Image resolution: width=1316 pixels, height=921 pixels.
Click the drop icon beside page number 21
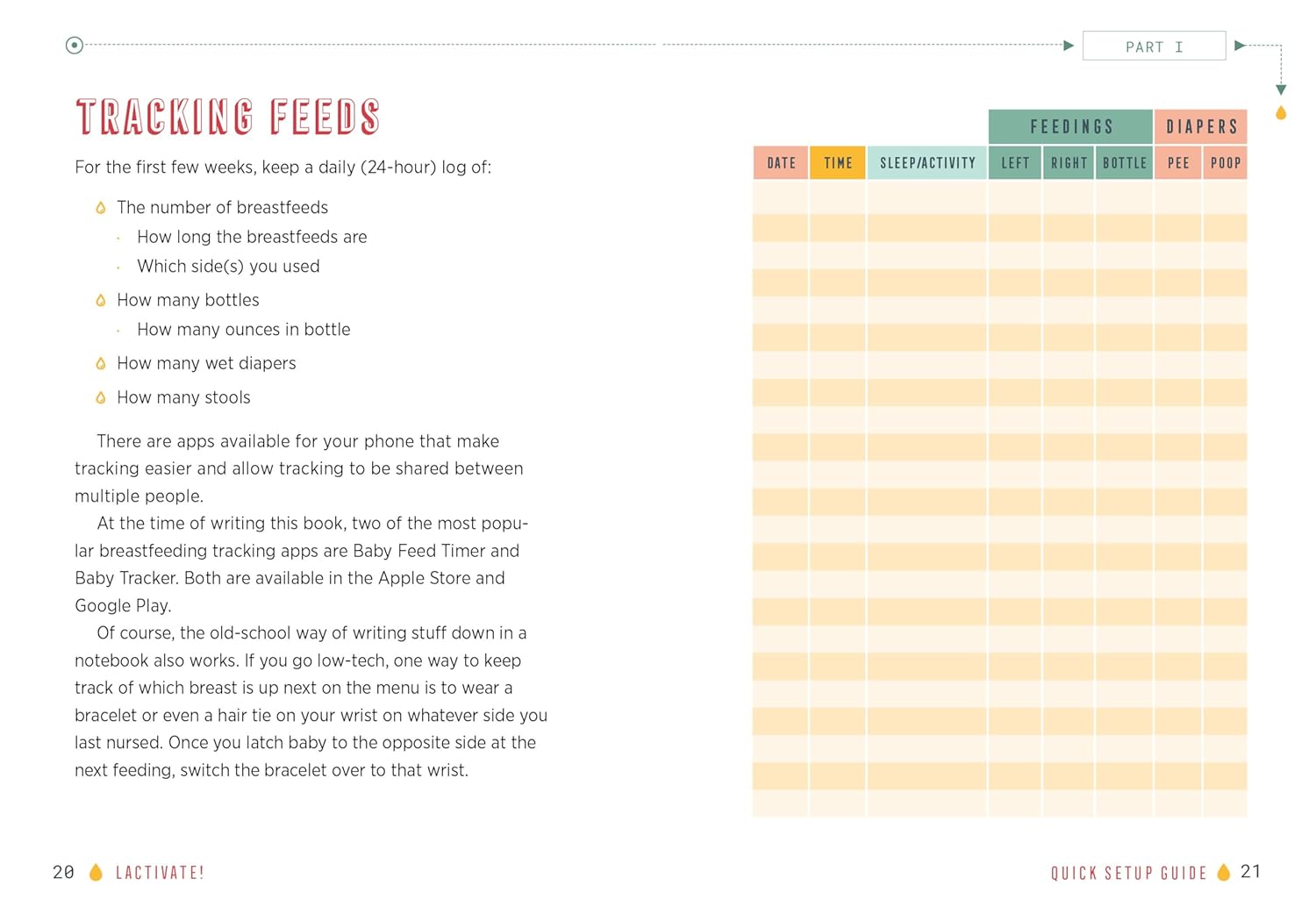point(1224,872)
